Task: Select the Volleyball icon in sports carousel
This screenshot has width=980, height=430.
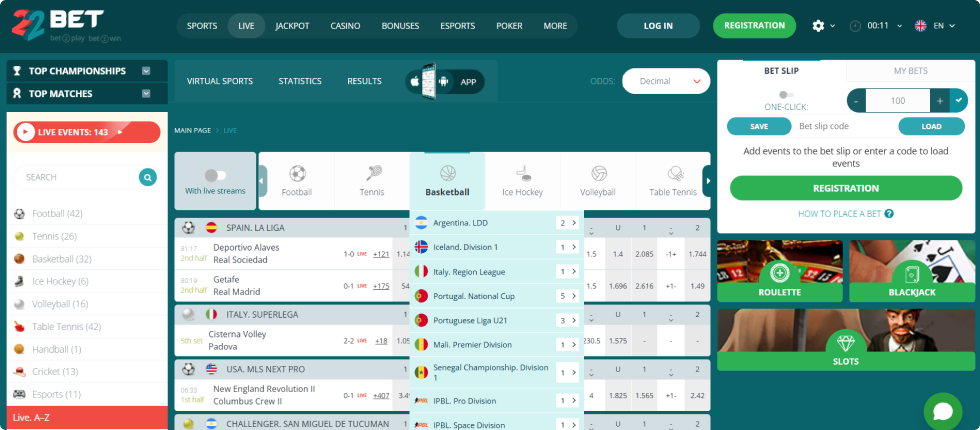Action: pyautogui.click(x=598, y=173)
